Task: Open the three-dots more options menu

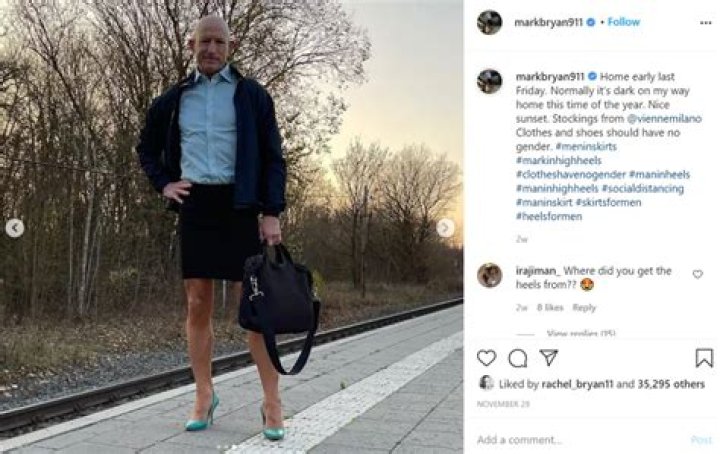Action: [705, 23]
